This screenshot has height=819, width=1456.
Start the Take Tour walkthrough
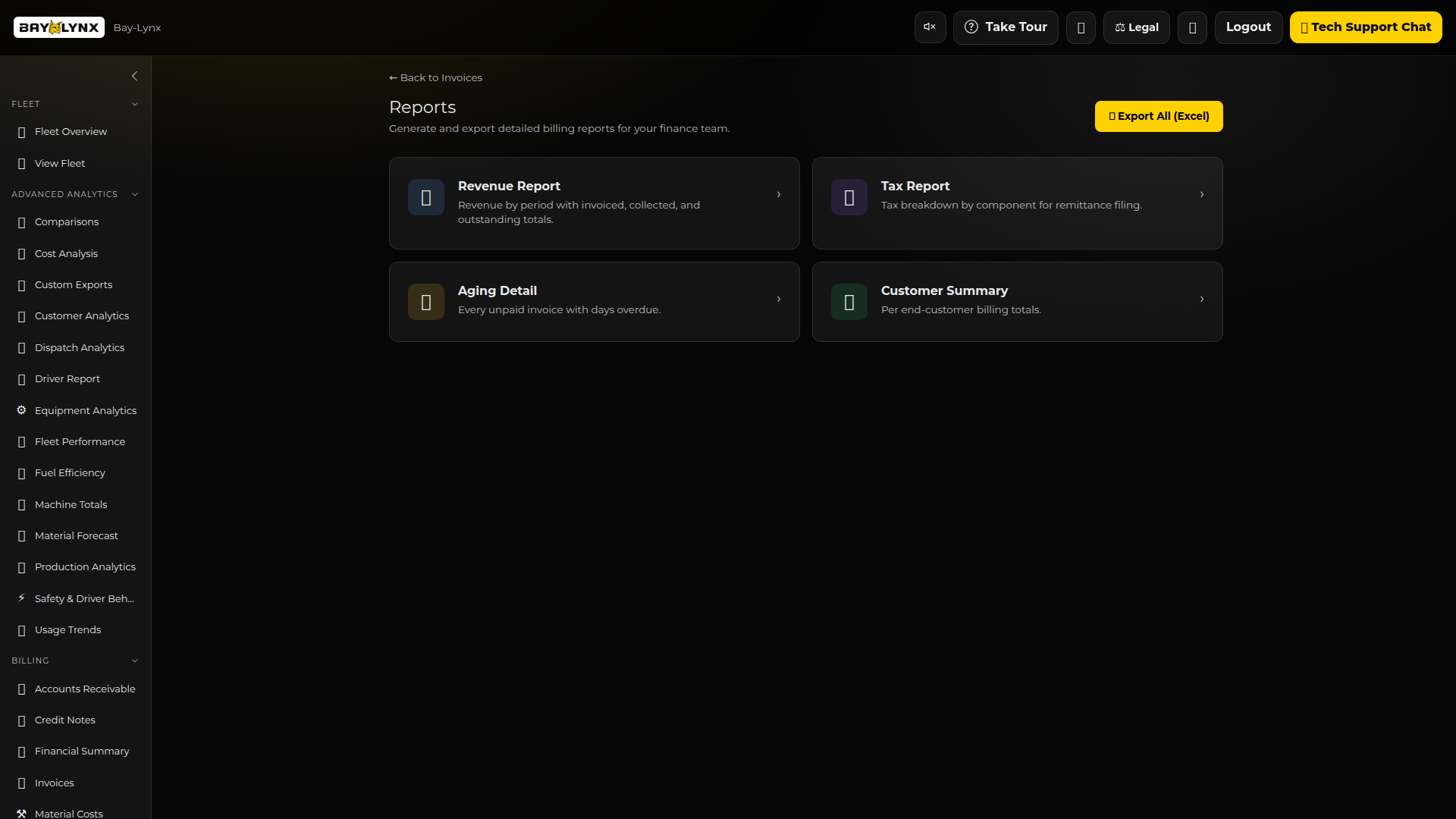coord(1006,27)
